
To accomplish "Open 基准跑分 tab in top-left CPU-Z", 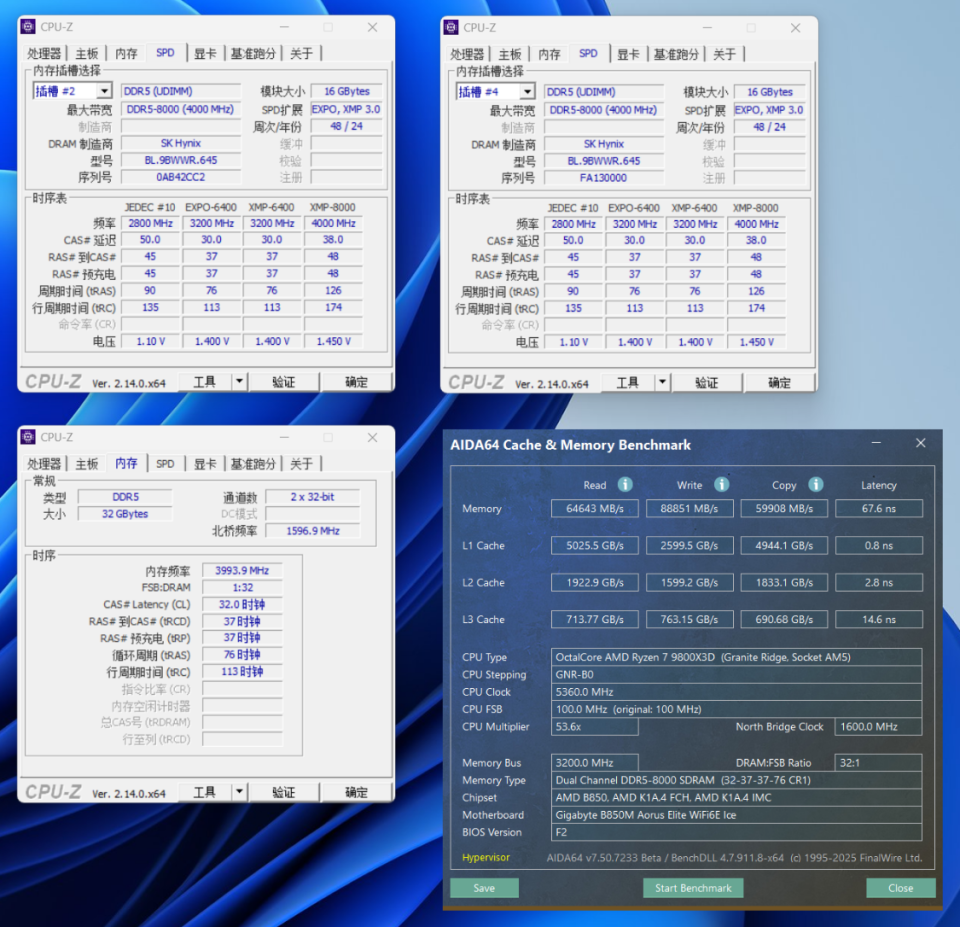I will 253,54.
